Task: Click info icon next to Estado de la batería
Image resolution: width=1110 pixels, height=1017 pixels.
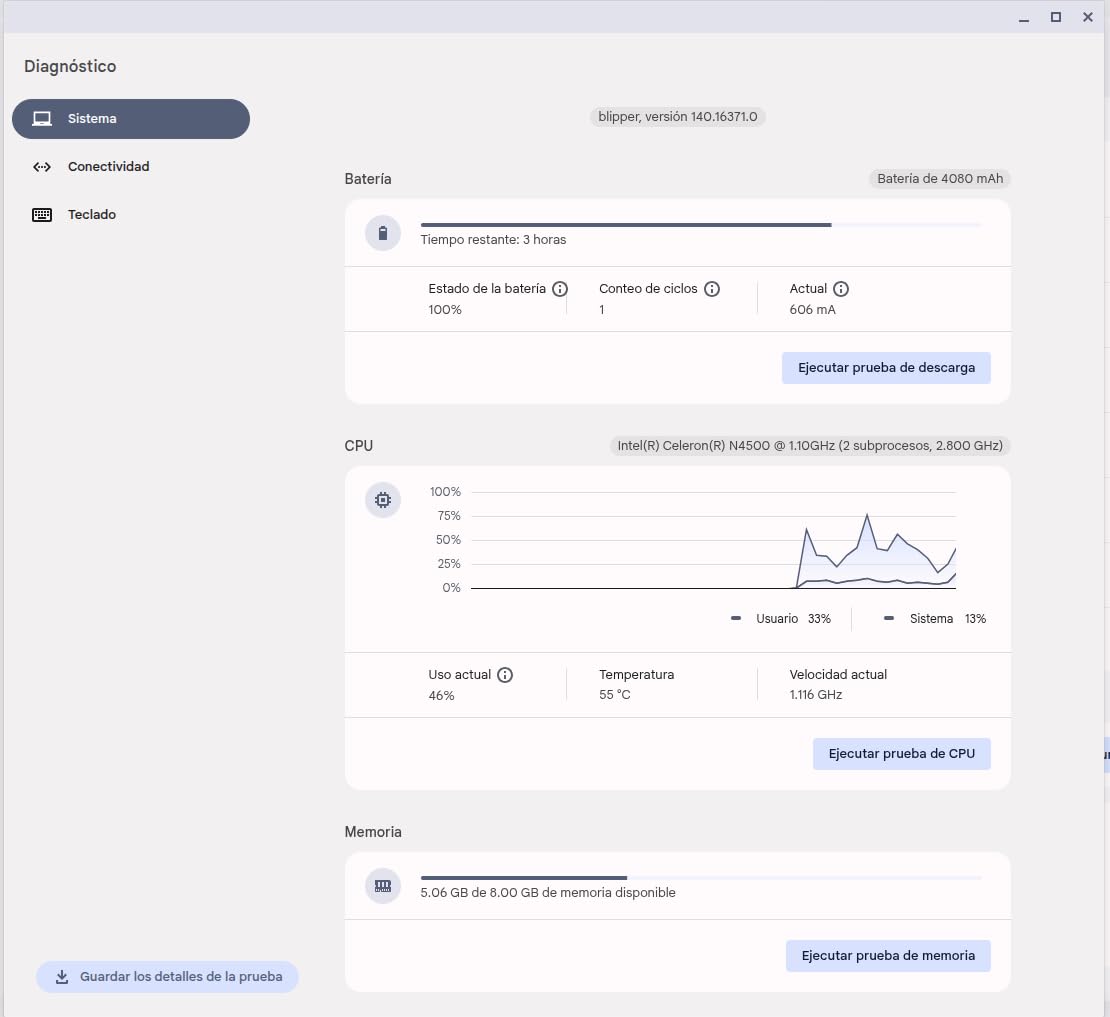Action: 560,289
